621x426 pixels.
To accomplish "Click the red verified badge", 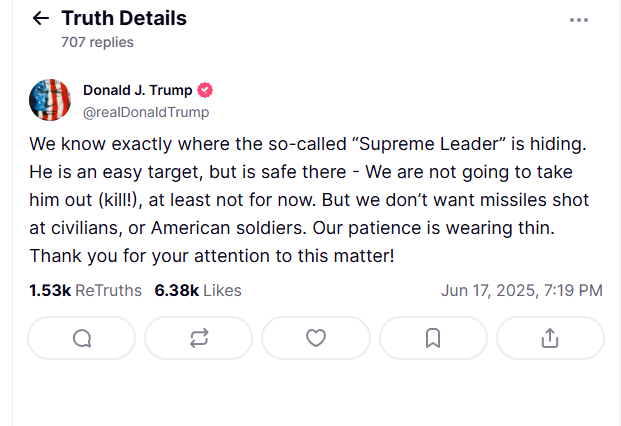I will [x=206, y=90].
